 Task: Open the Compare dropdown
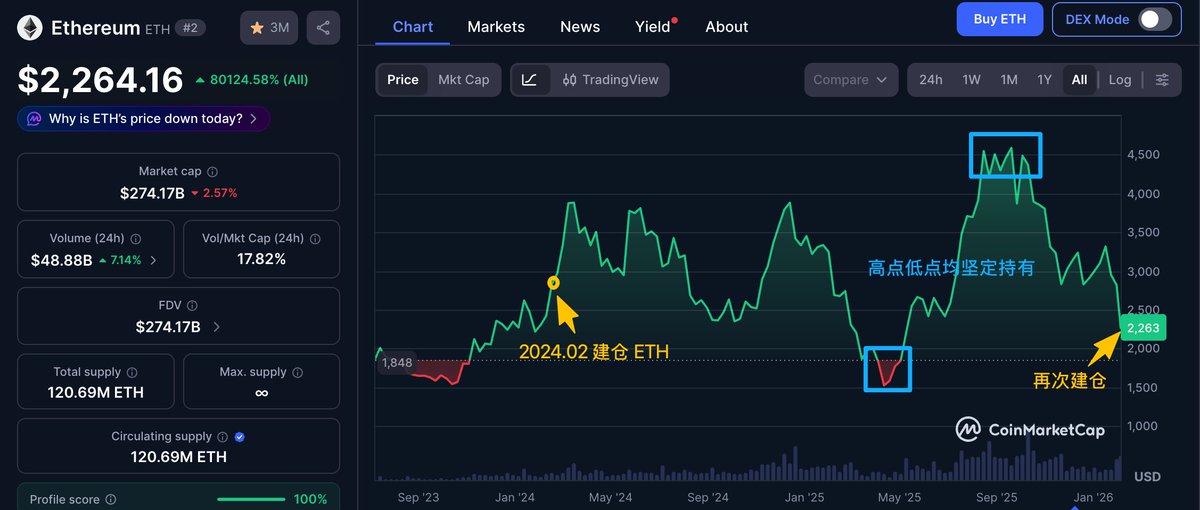coord(850,80)
